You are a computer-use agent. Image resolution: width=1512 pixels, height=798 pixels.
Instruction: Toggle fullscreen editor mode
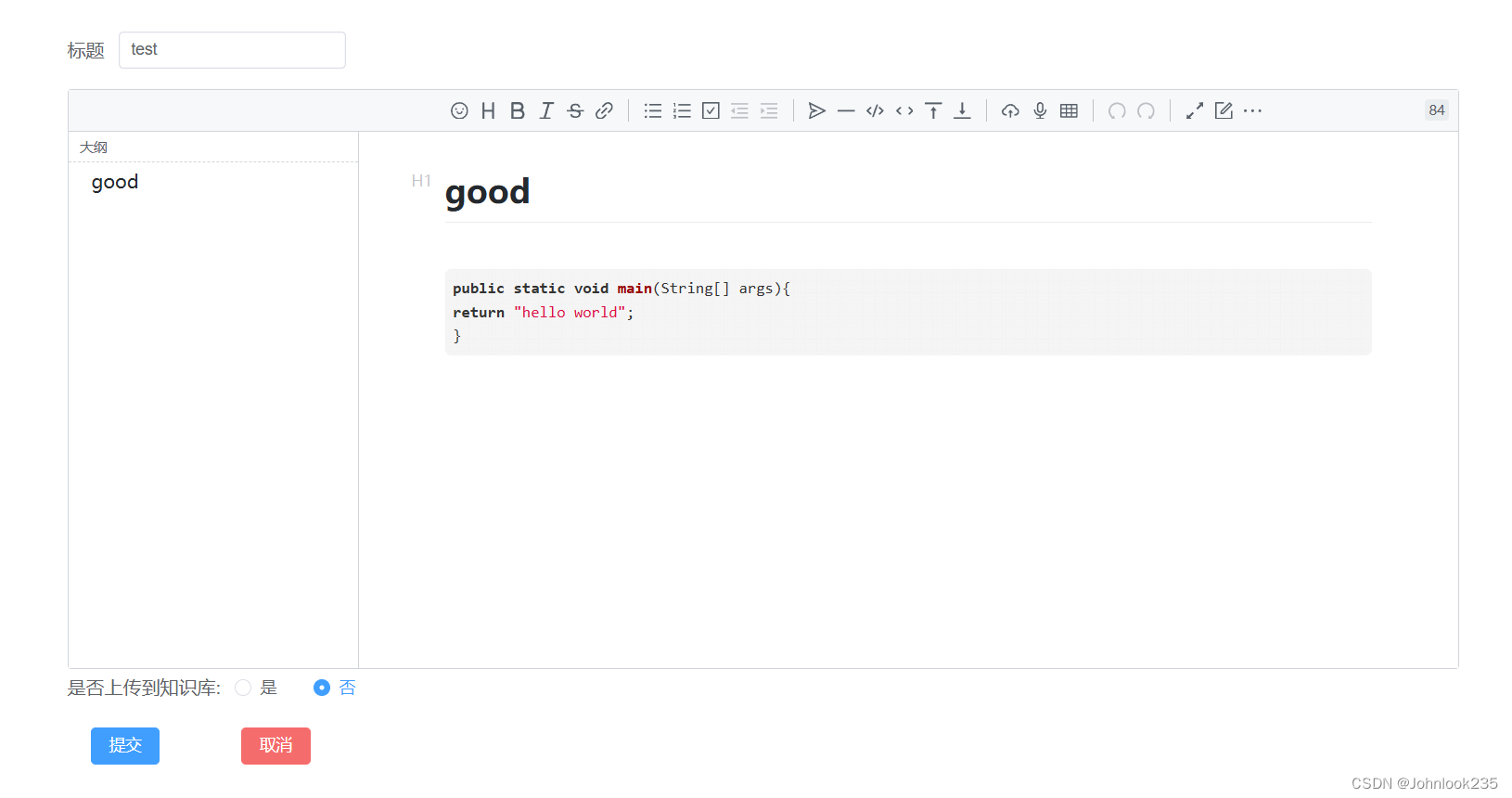tap(1195, 110)
